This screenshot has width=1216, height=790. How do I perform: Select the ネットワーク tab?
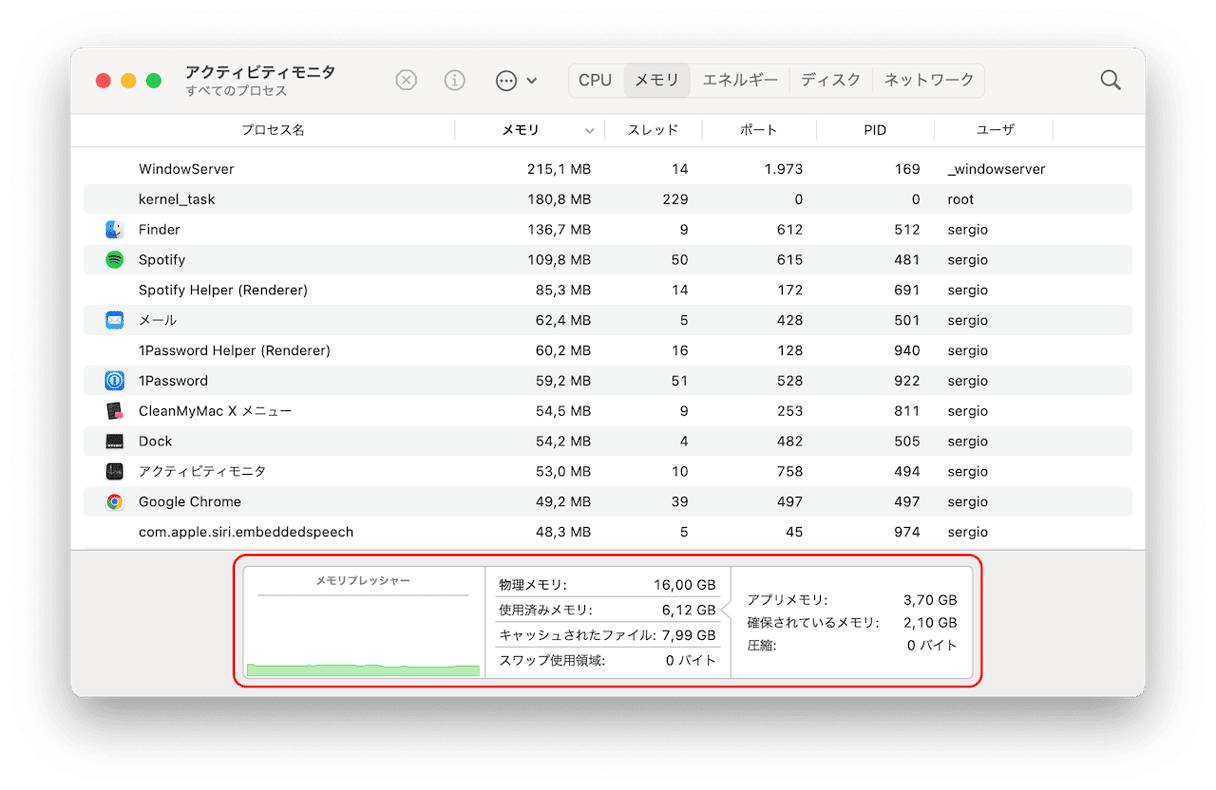coord(929,80)
